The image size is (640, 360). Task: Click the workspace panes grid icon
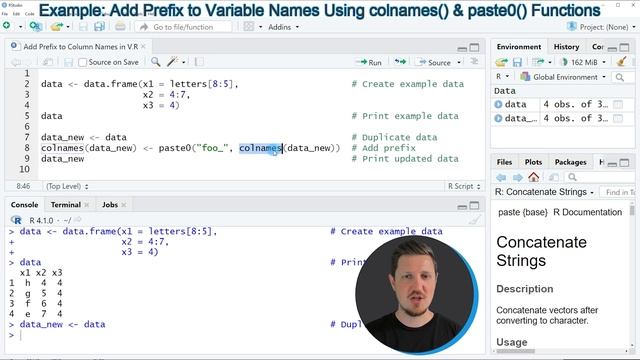point(249,27)
